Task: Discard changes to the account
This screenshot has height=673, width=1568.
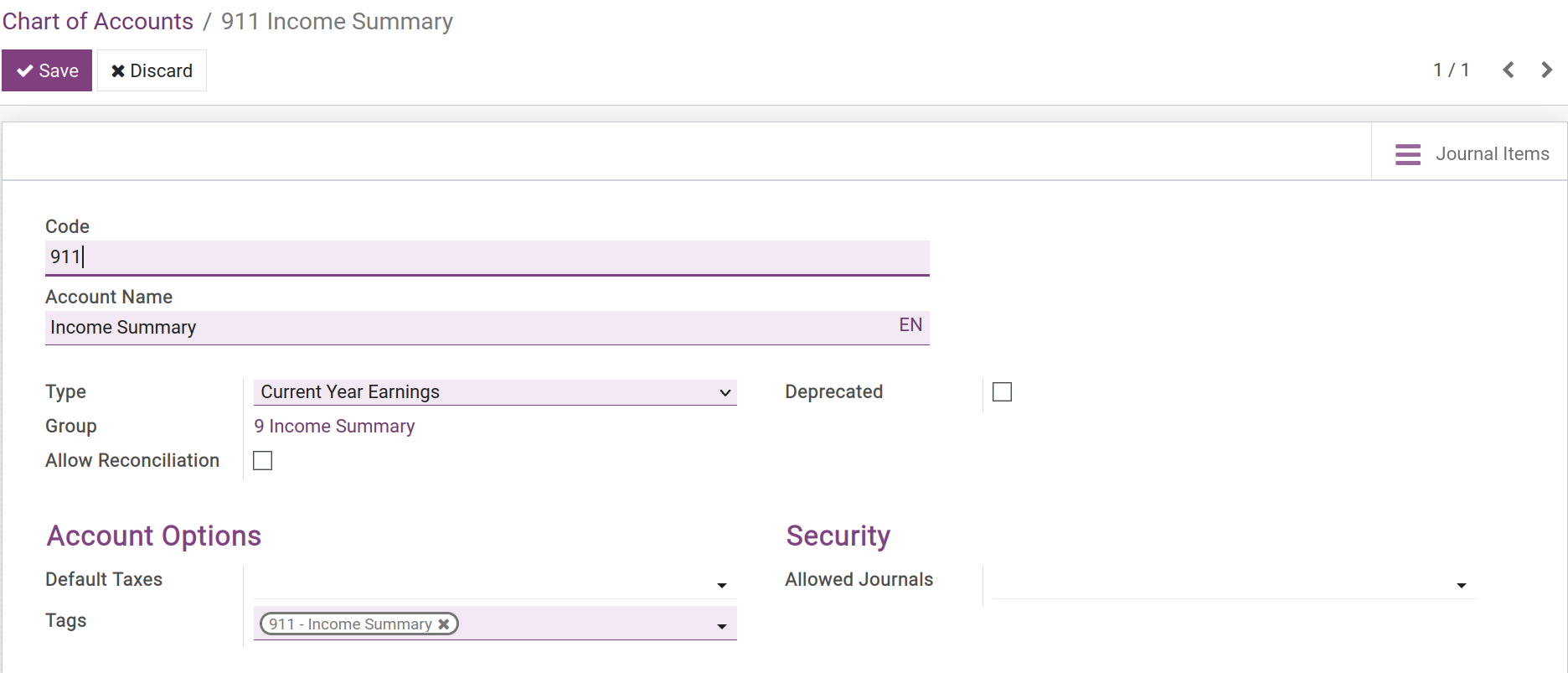Action: [152, 70]
